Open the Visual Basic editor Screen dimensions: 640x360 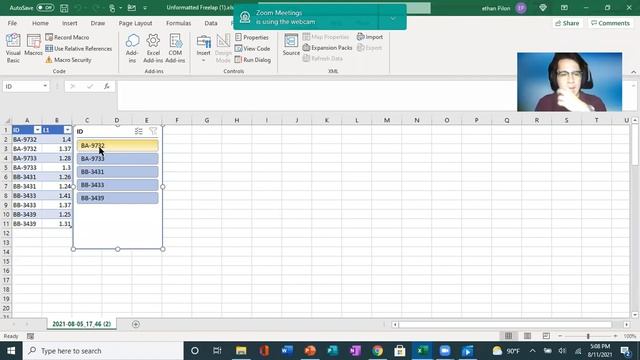(x=13, y=48)
